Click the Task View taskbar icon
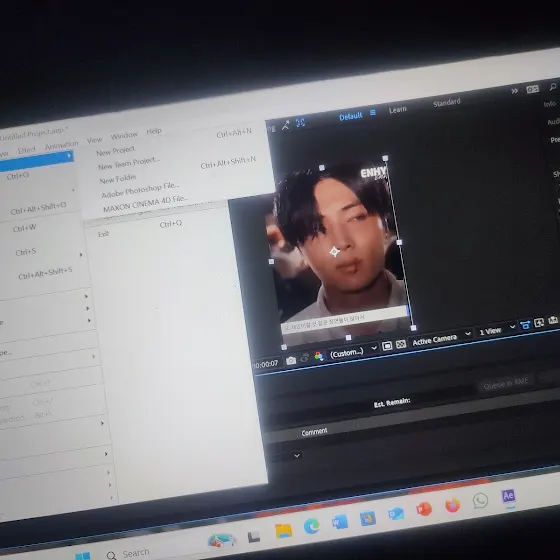 click(x=254, y=536)
